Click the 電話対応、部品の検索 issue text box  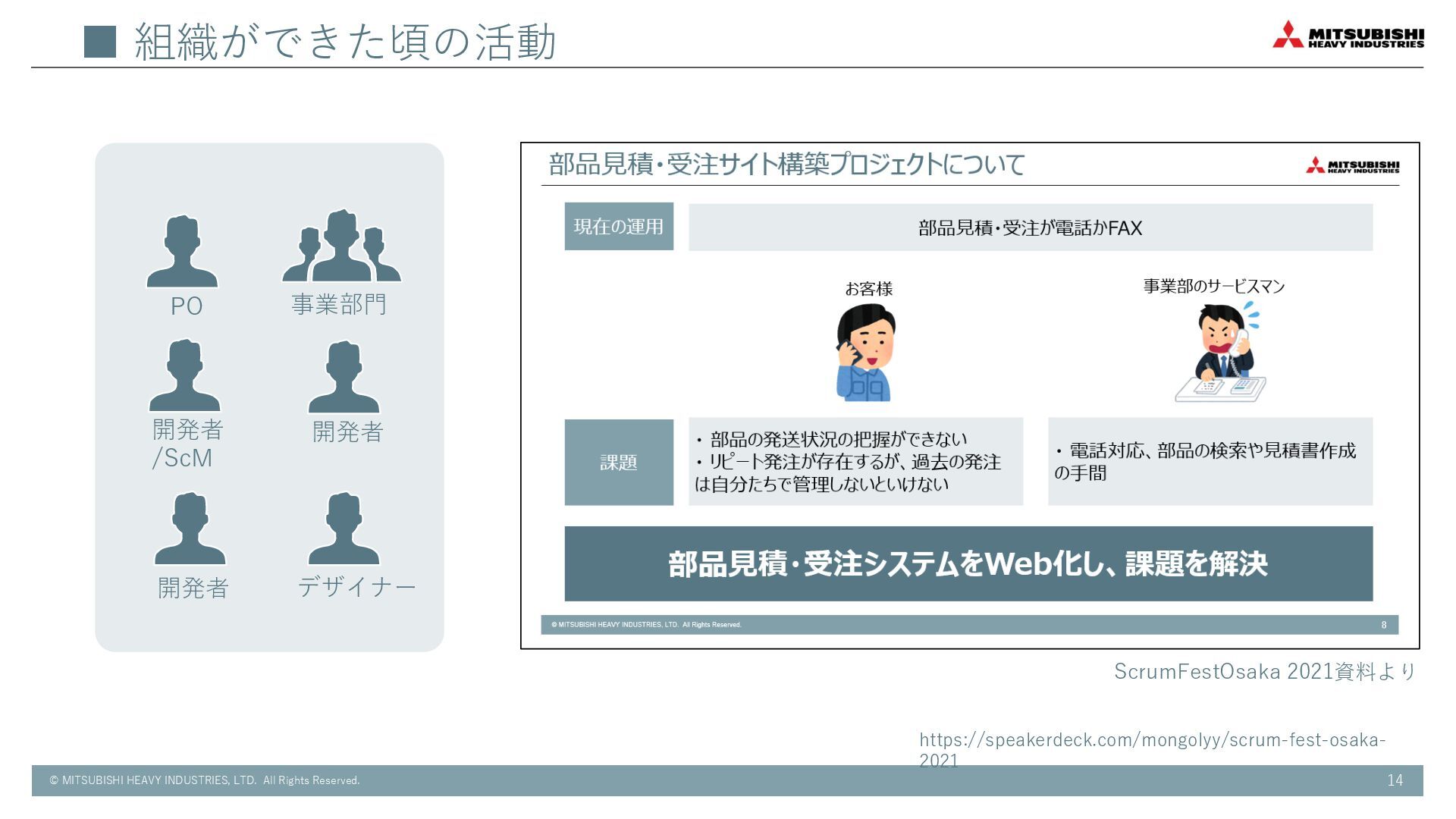click(x=1210, y=461)
